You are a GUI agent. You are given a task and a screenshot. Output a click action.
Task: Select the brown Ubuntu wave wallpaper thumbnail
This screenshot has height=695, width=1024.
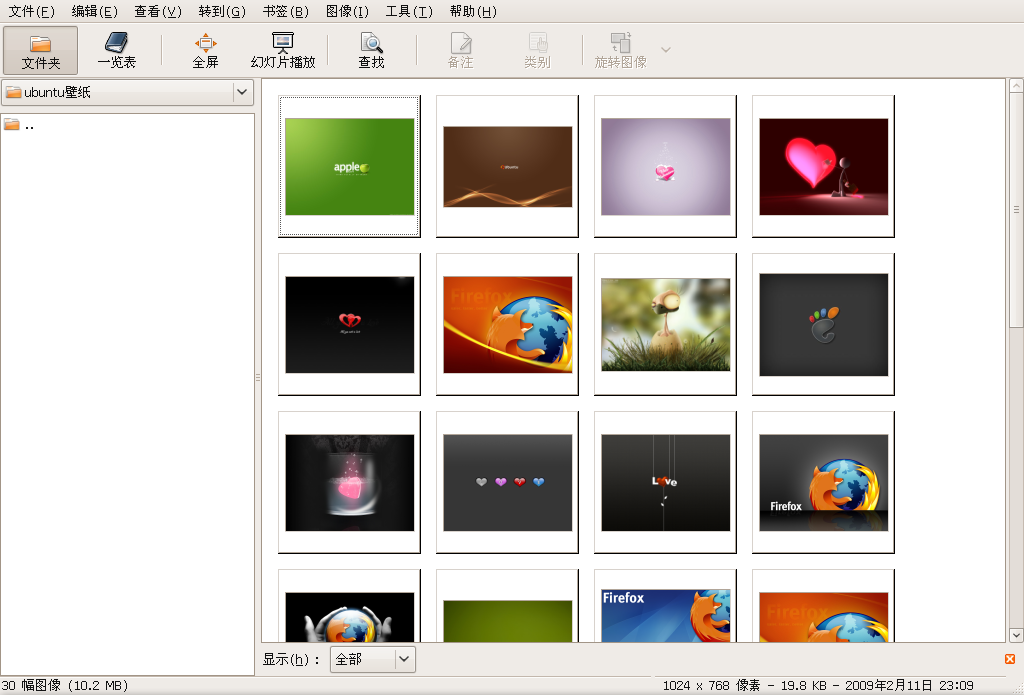pyautogui.click(x=507, y=167)
